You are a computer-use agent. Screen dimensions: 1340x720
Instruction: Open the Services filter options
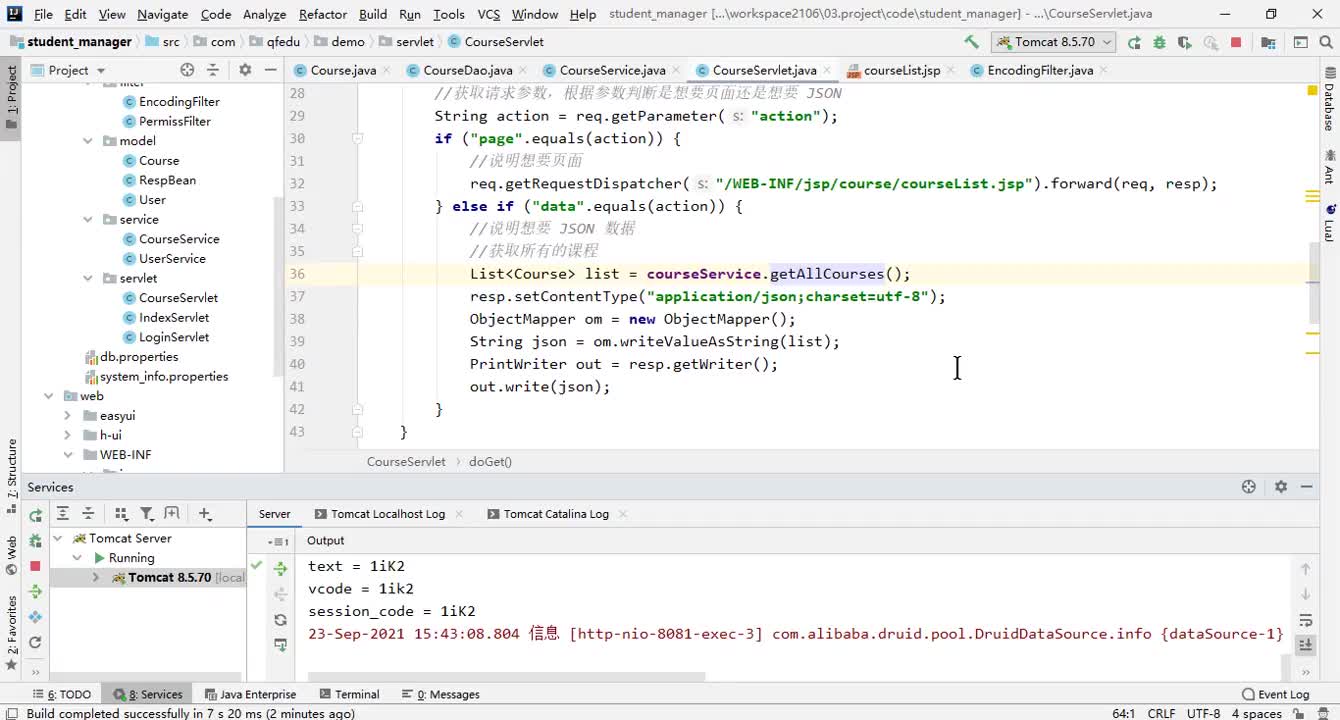[146, 513]
